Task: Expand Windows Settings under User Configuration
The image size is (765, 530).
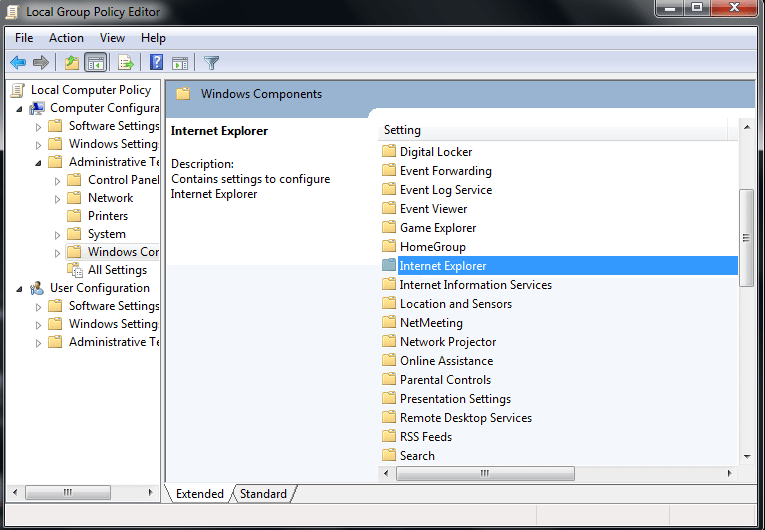Action: tap(38, 325)
